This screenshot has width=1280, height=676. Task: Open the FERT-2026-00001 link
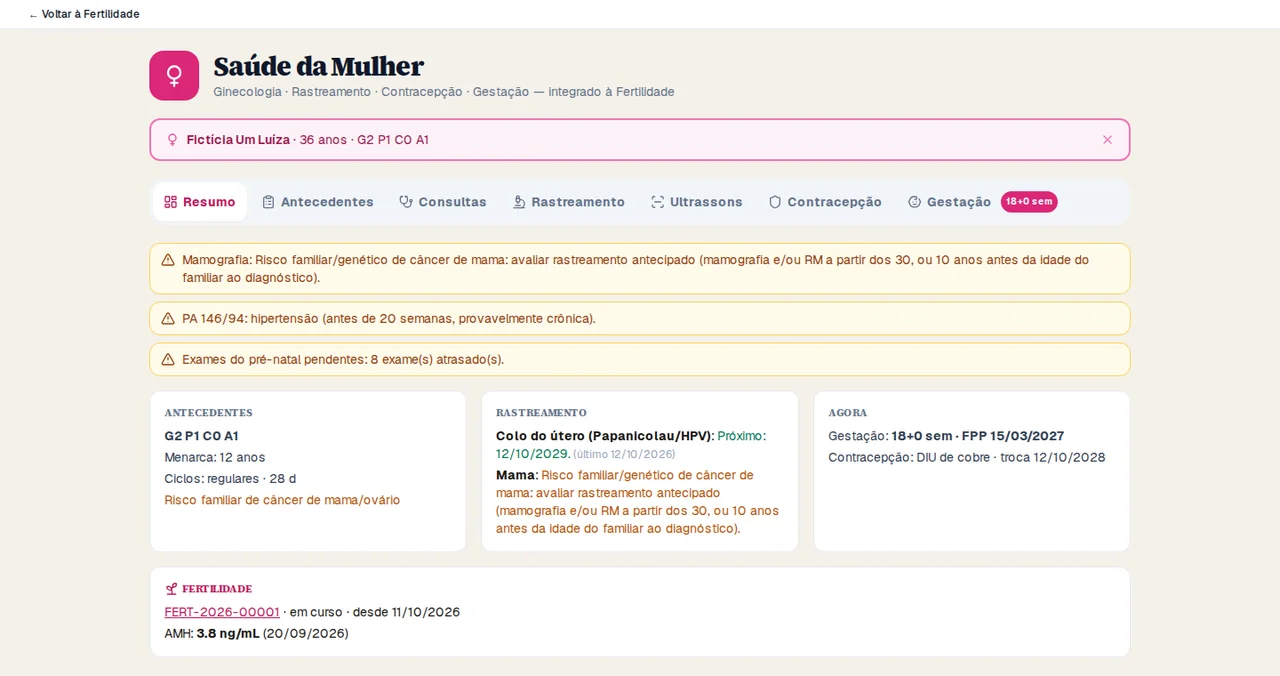tap(222, 612)
